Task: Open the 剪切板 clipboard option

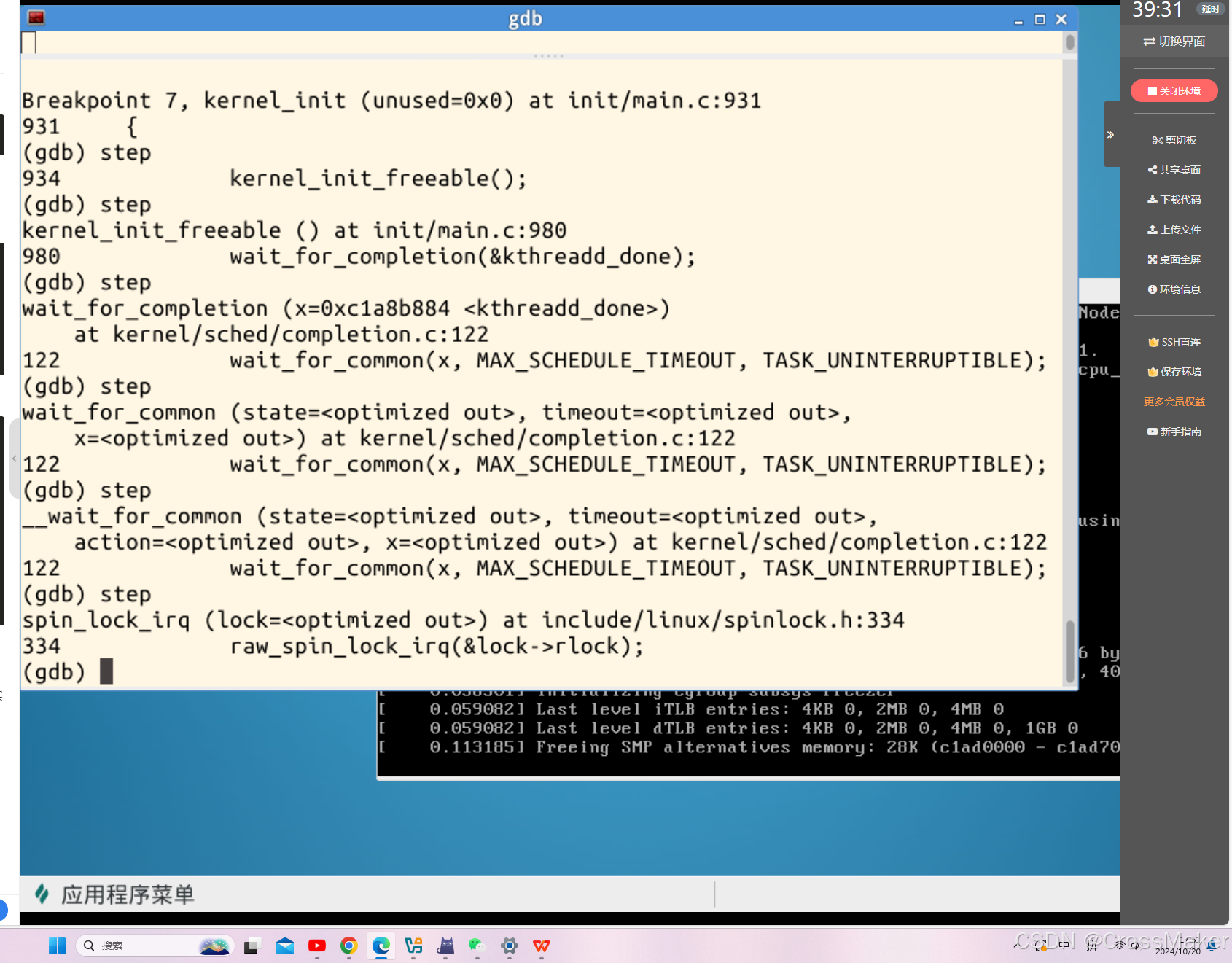Action: [1174, 140]
